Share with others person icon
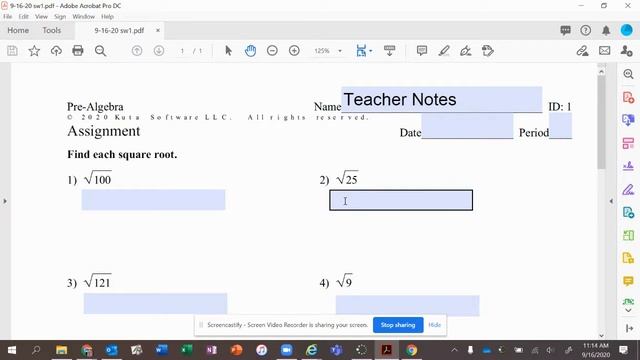 click(x=627, y=51)
